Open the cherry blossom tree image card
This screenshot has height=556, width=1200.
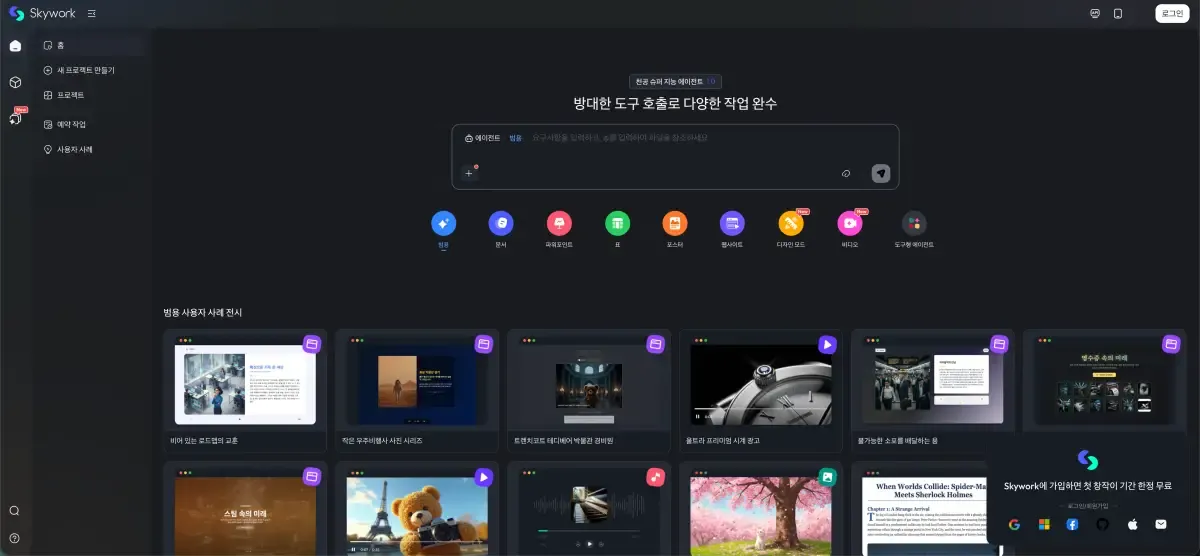(x=761, y=508)
